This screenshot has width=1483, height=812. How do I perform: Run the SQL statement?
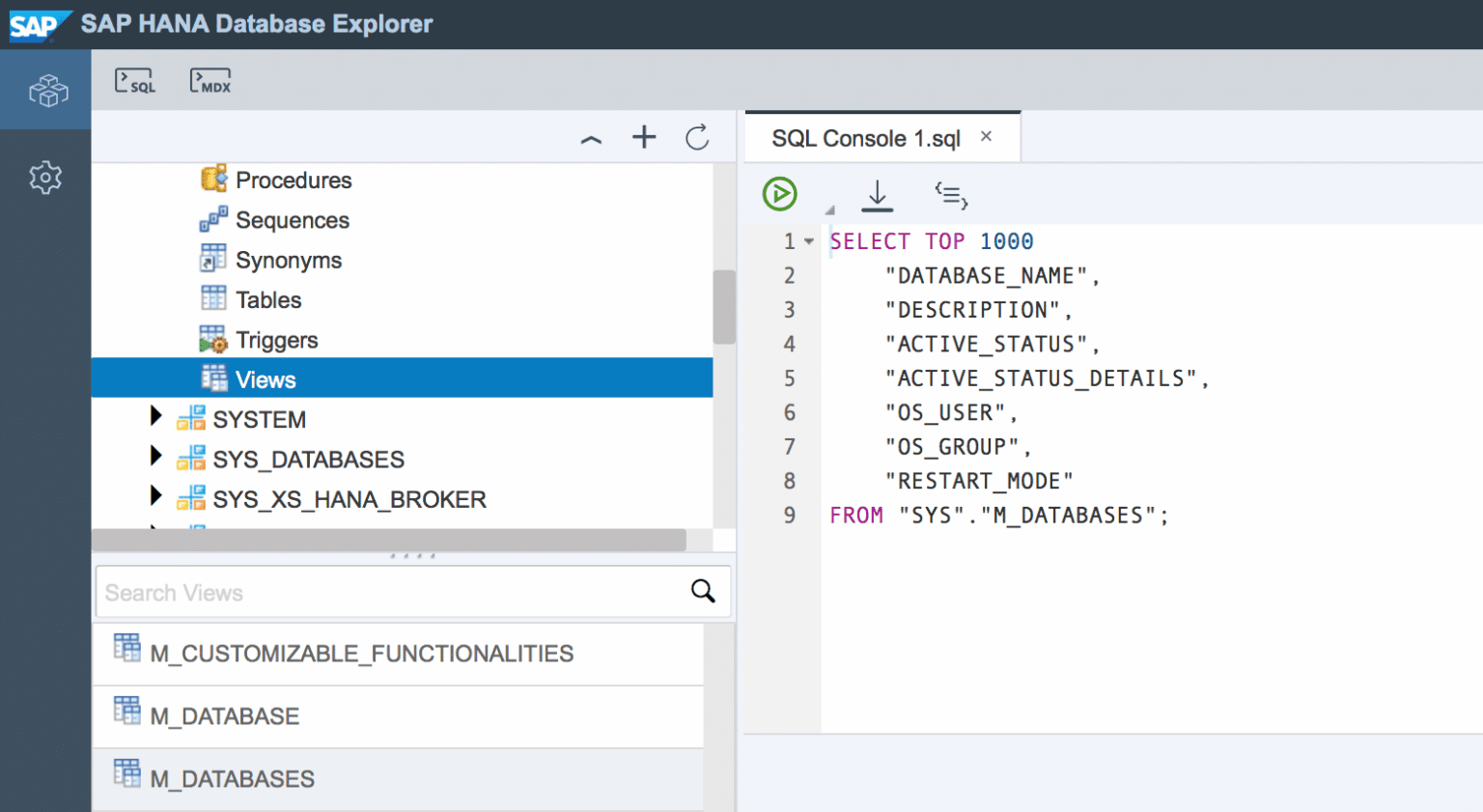pyautogui.click(x=780, y=194)
